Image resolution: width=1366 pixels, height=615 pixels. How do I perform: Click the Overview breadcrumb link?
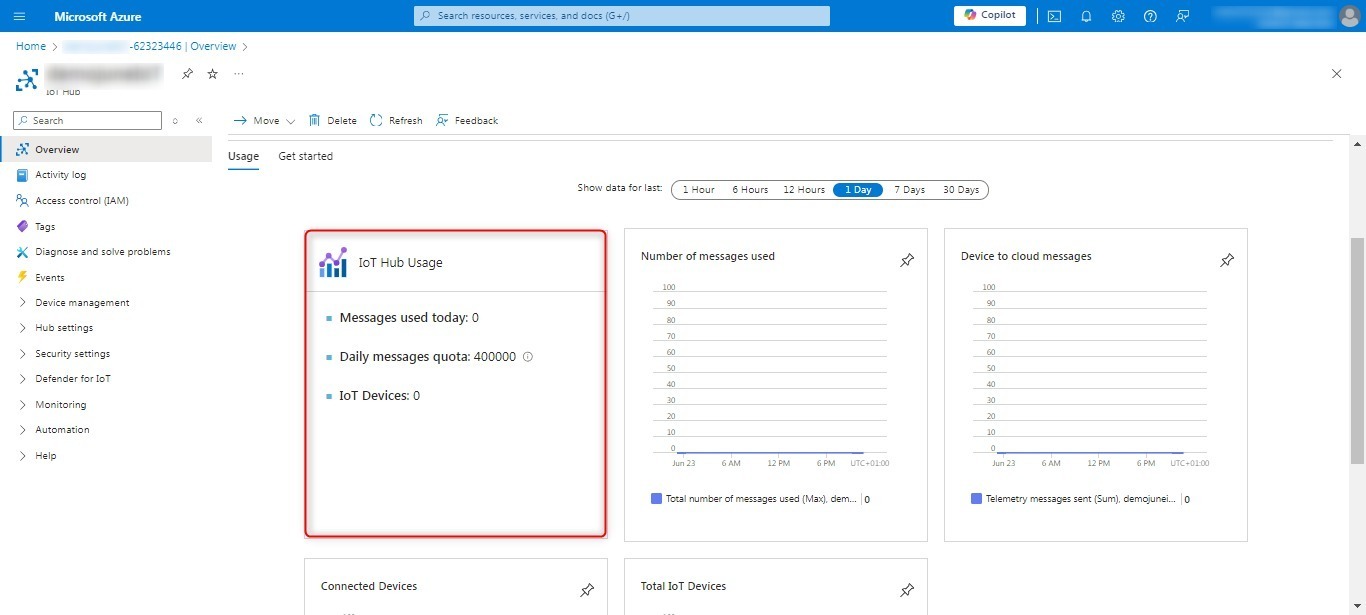coord(213,46)
